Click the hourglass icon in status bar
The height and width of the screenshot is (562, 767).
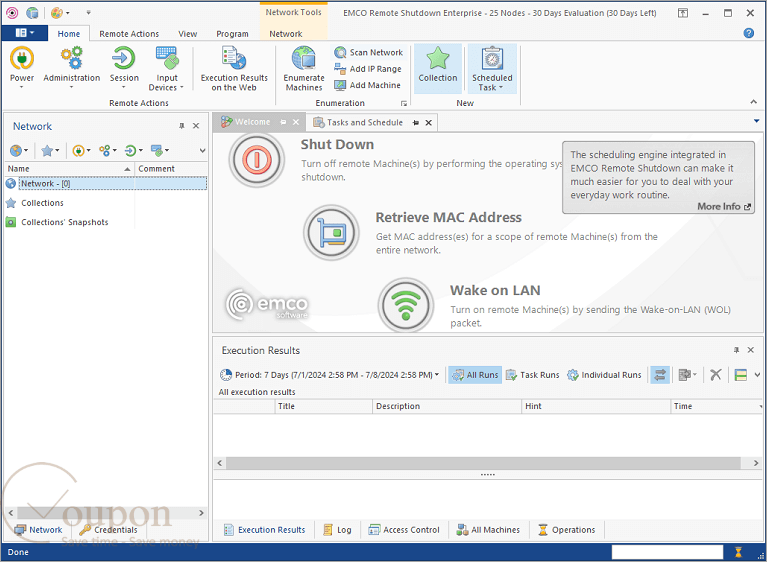(738, 552)
